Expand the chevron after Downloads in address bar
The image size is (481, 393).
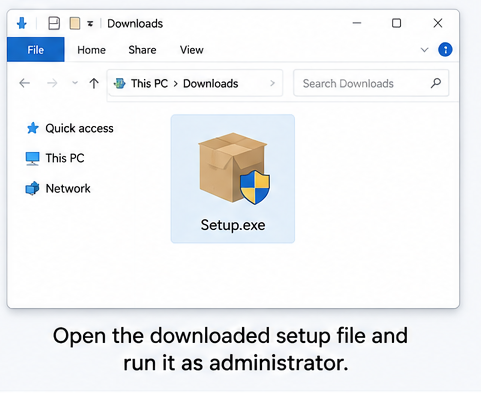pyautogui.click(x=272, y=83)
